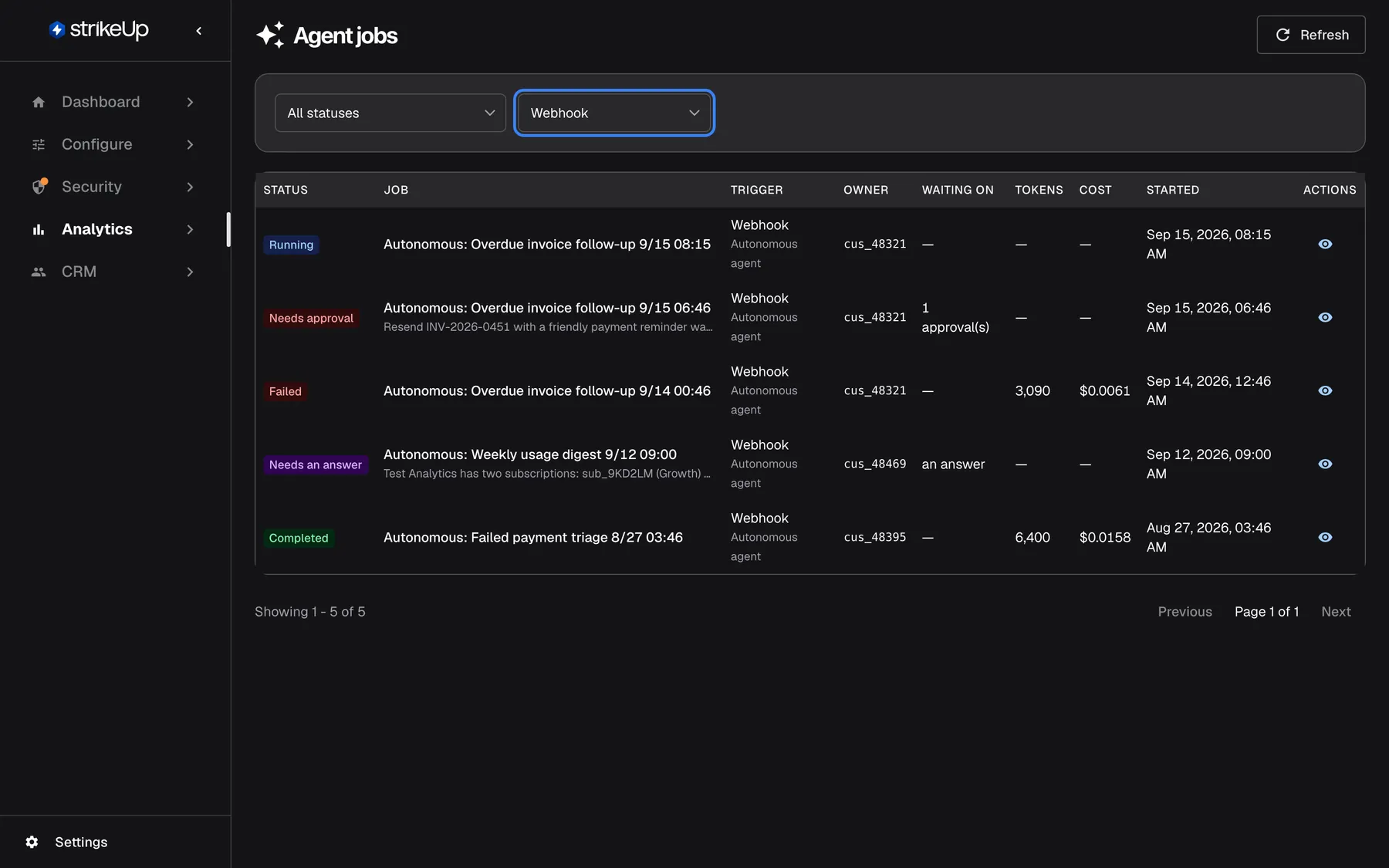View the Running invoice follow-up 9/15 08:15 job
The image size is (1389, 868).
click(1325, 244)
